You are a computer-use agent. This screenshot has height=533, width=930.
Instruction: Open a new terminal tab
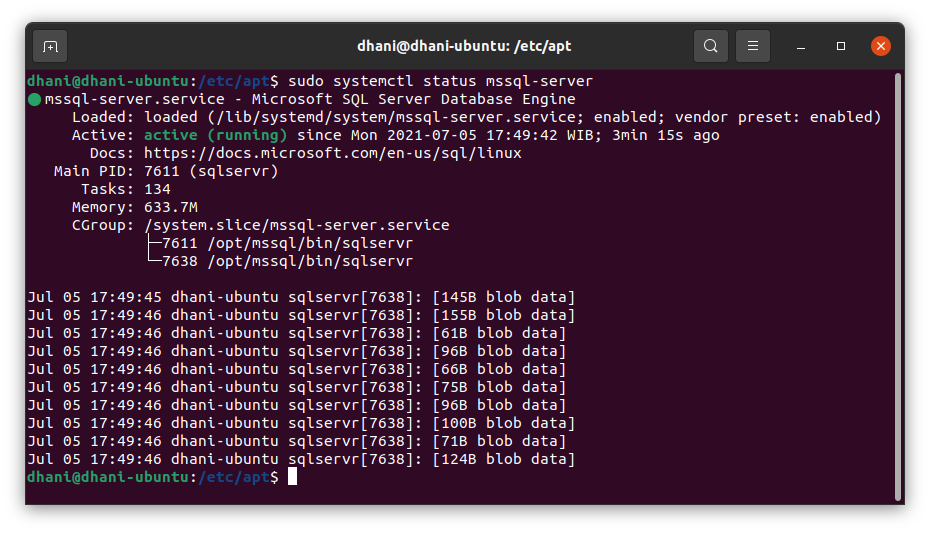coord(50,46)
